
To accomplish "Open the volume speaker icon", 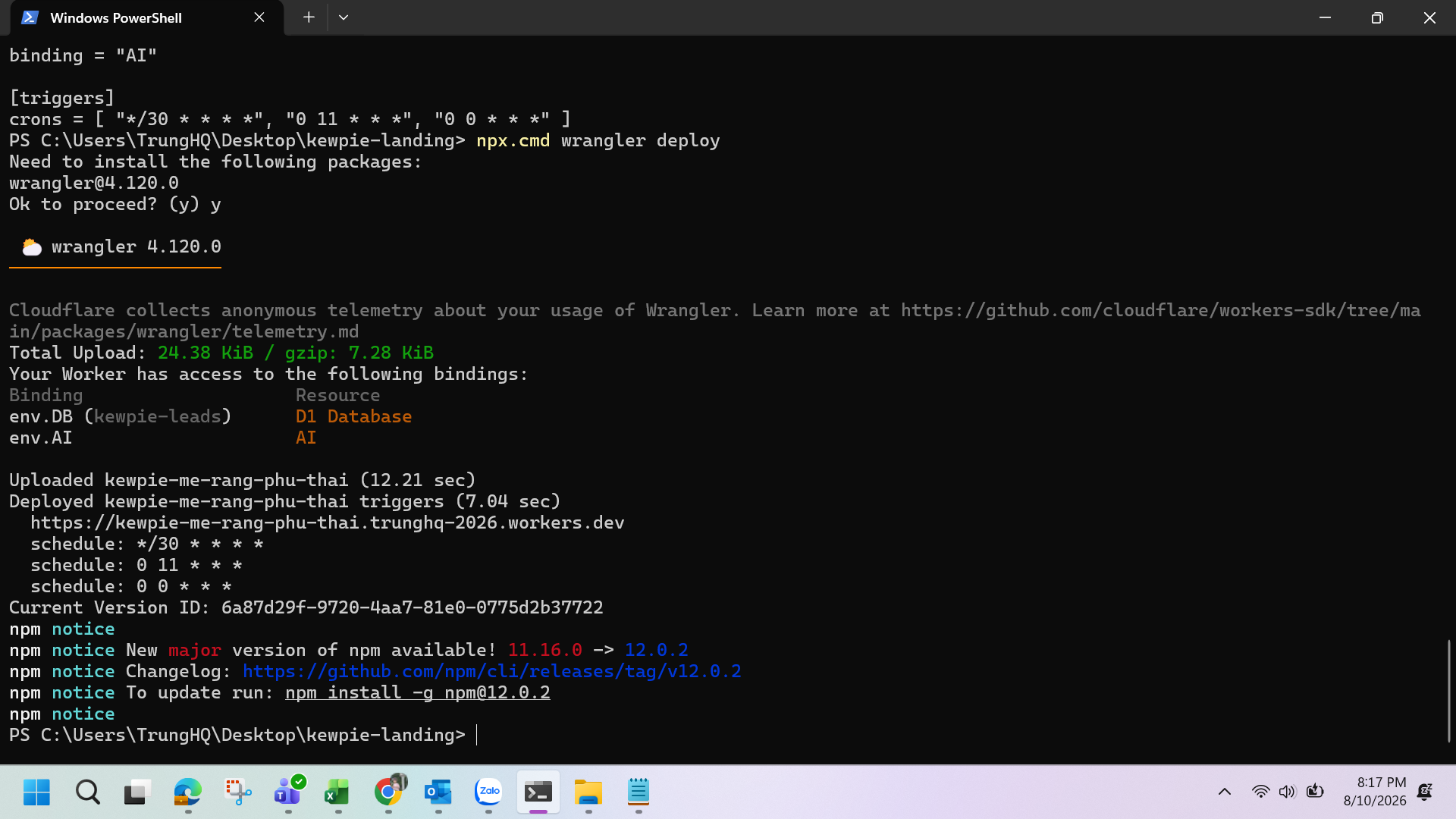I will 1288,792.
